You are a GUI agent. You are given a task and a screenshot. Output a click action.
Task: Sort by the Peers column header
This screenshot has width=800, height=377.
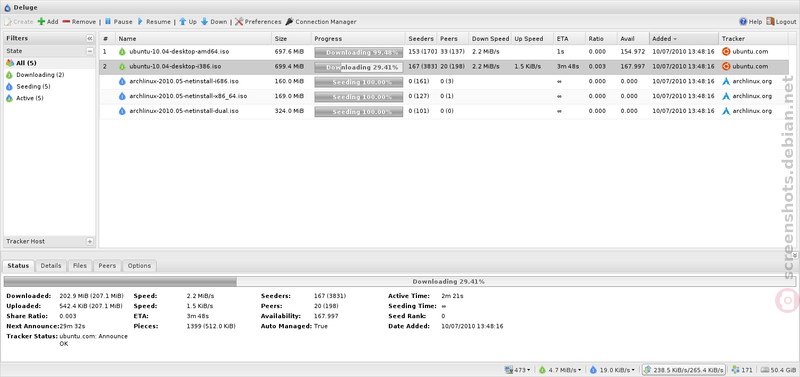tap(453, 39)
